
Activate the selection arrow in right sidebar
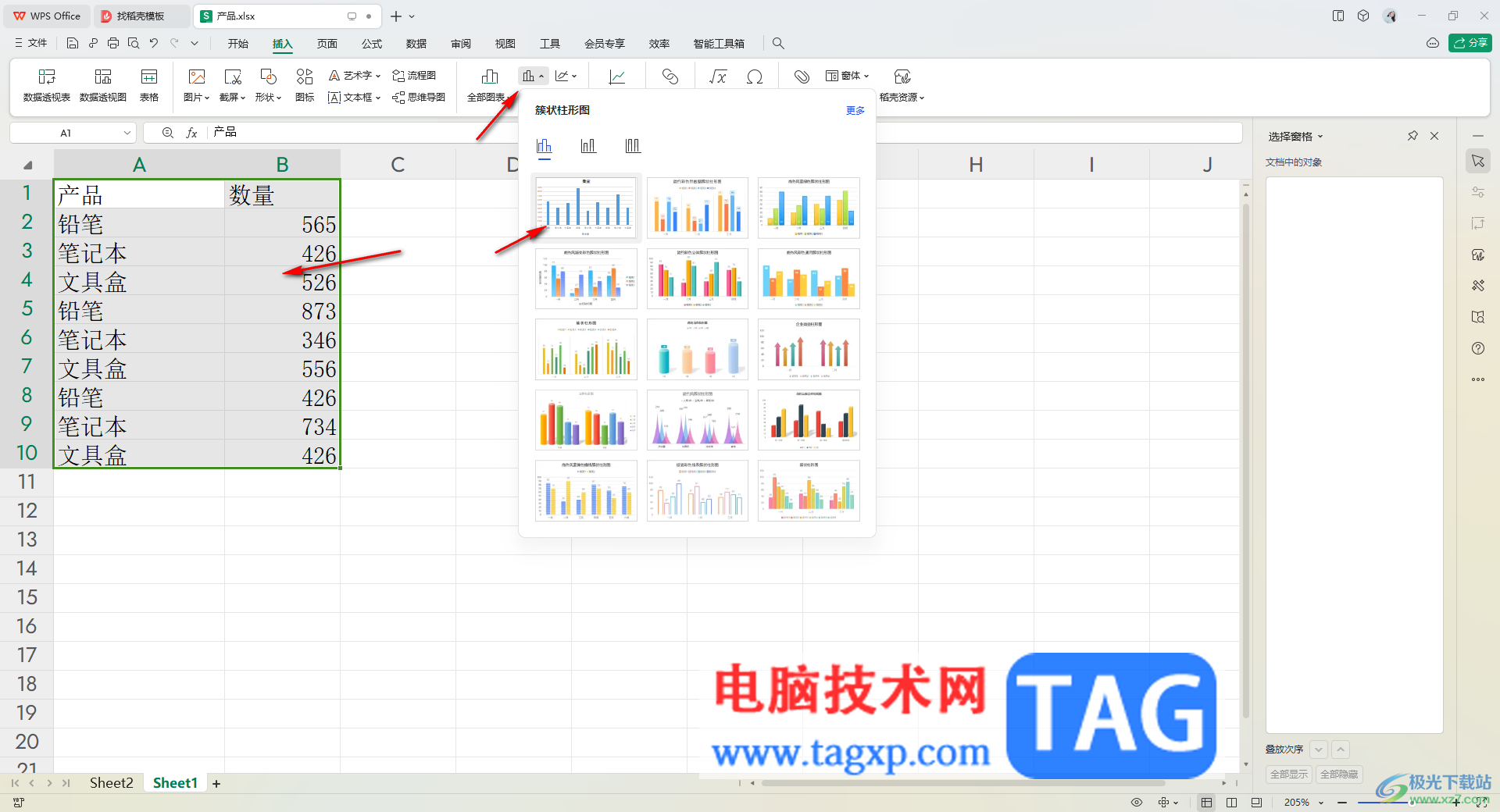point(1478,161)
